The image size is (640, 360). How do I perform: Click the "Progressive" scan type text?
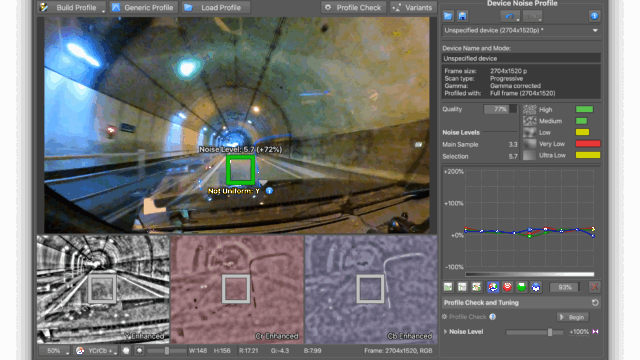[506, 78]
